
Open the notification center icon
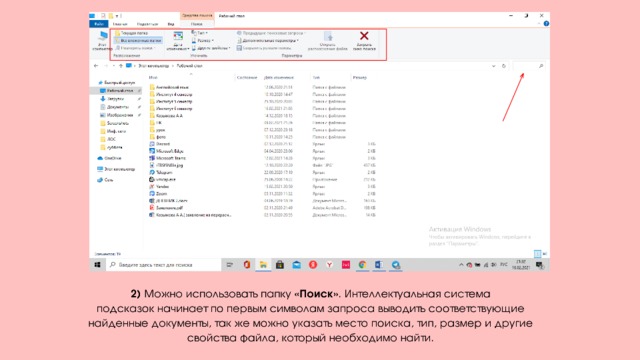click(x=540, y=265)
